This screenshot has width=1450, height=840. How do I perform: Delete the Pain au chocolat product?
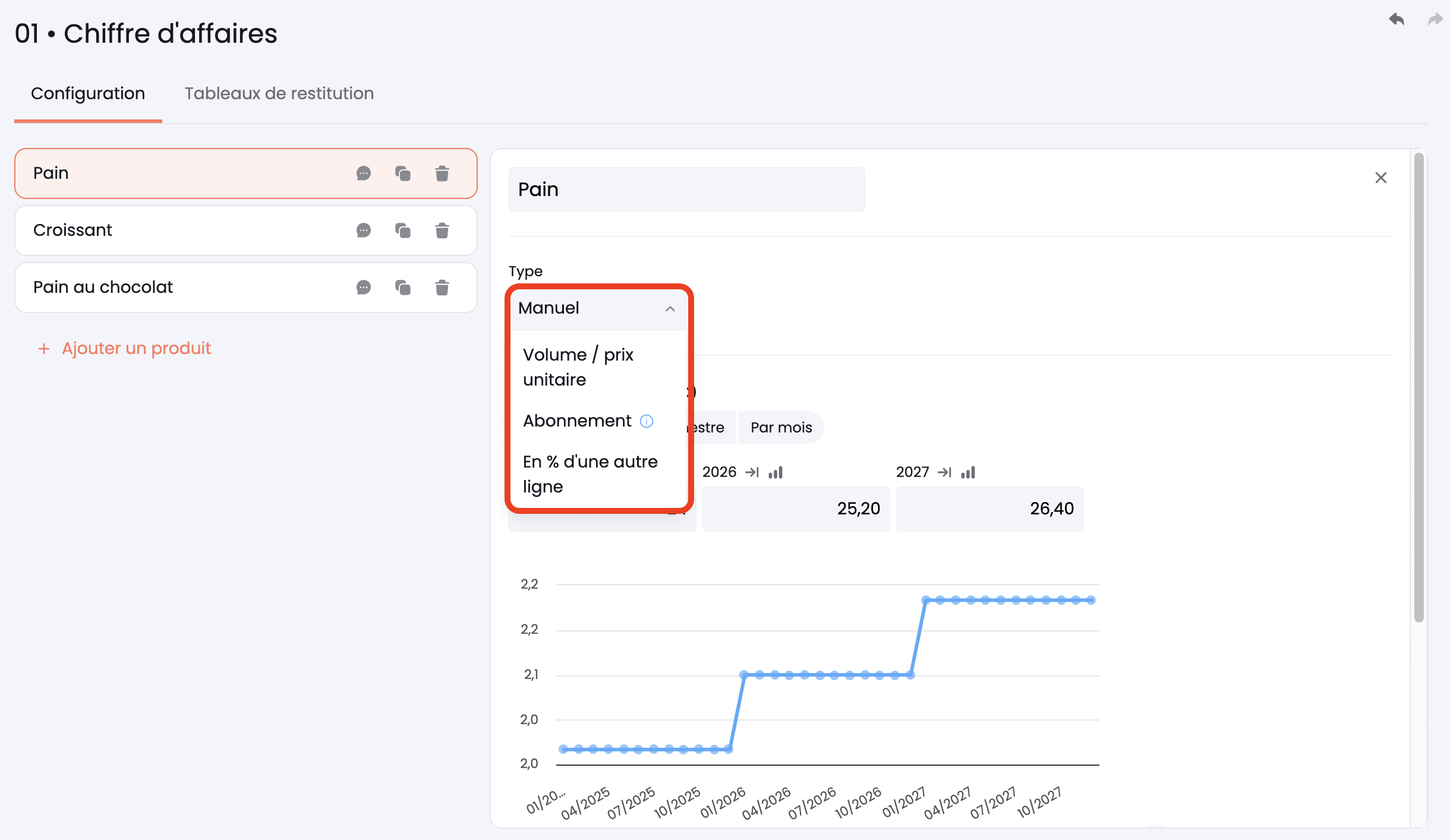point(442,288)
